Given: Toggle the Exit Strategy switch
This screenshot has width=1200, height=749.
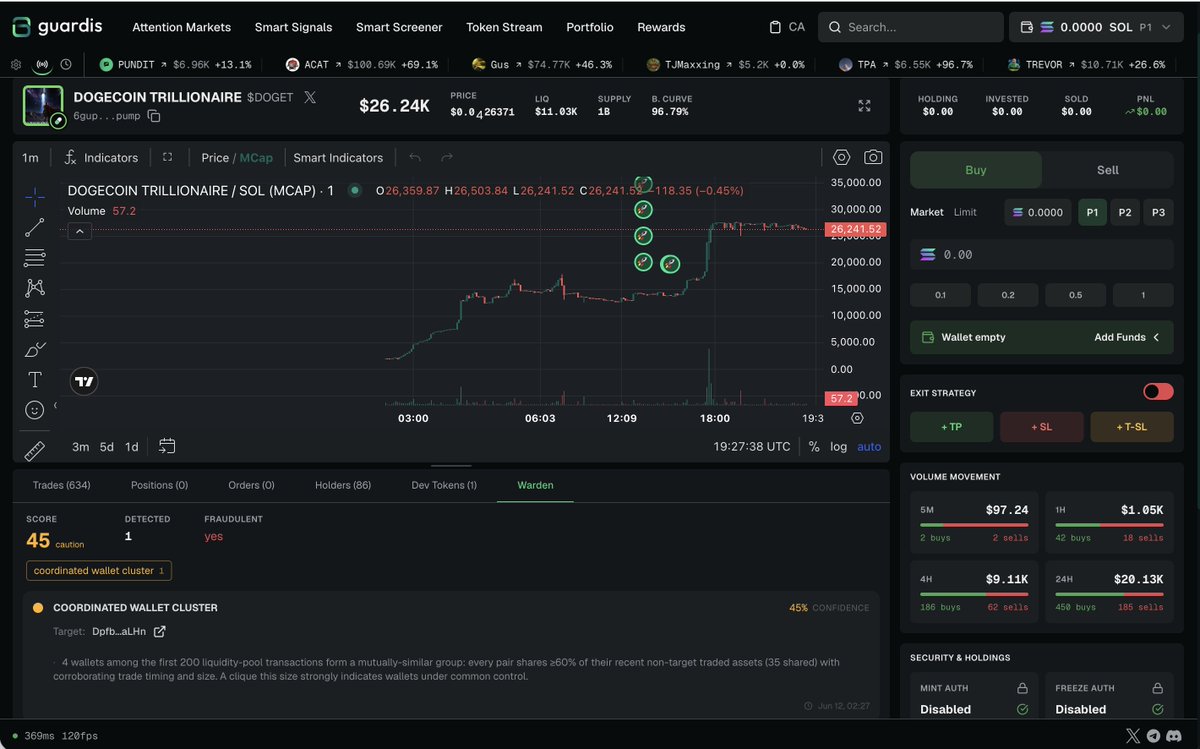Looking at the screenshot, I should [x=1158, y=392].
